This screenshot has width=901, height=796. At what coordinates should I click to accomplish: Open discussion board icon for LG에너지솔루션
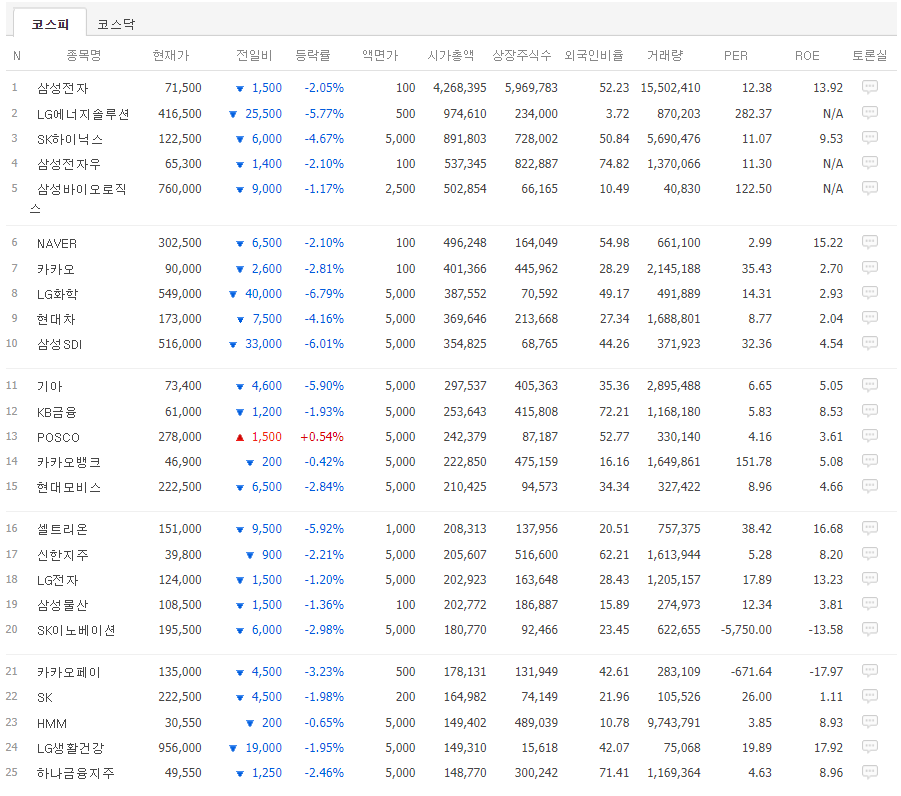click(x=869, y=113)
